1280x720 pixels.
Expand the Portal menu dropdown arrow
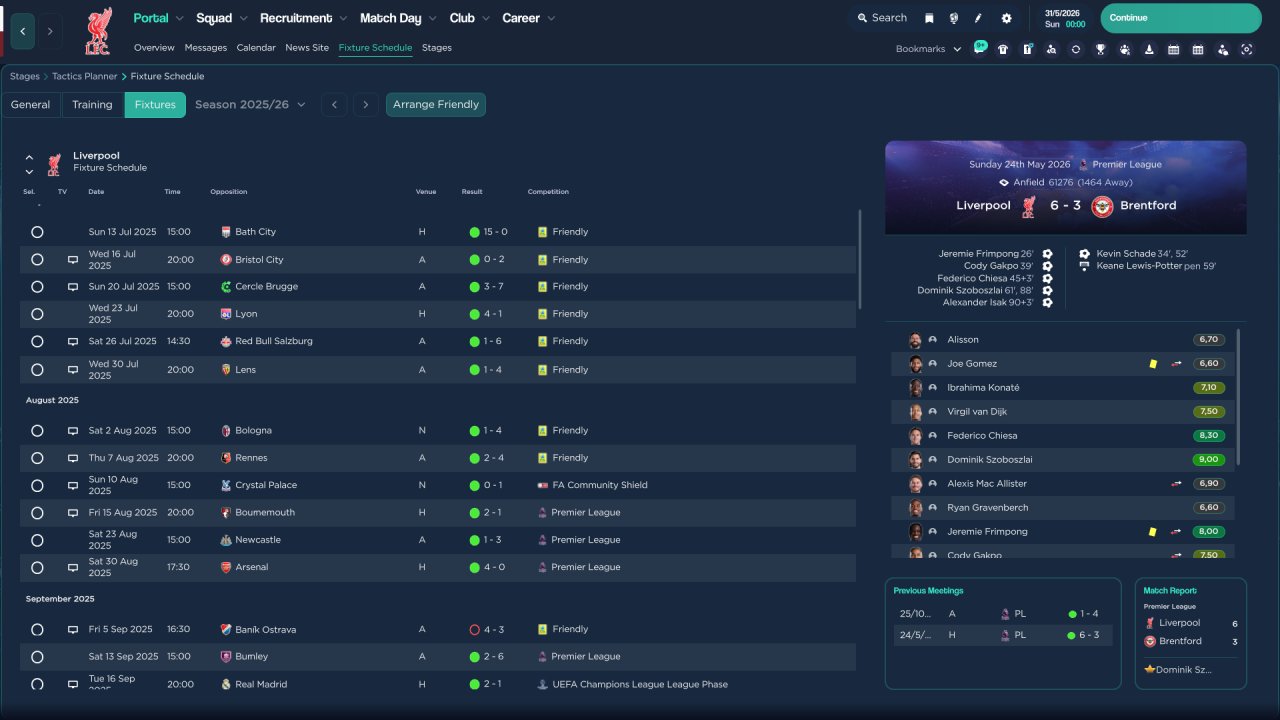coord(180,19)
